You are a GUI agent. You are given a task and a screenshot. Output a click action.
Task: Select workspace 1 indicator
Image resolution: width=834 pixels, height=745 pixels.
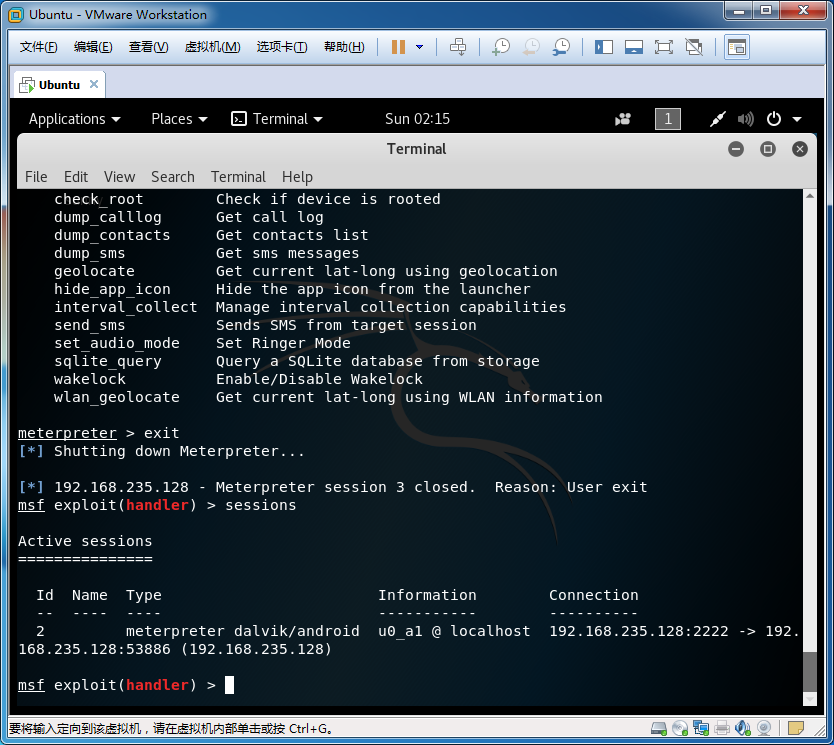668,119
